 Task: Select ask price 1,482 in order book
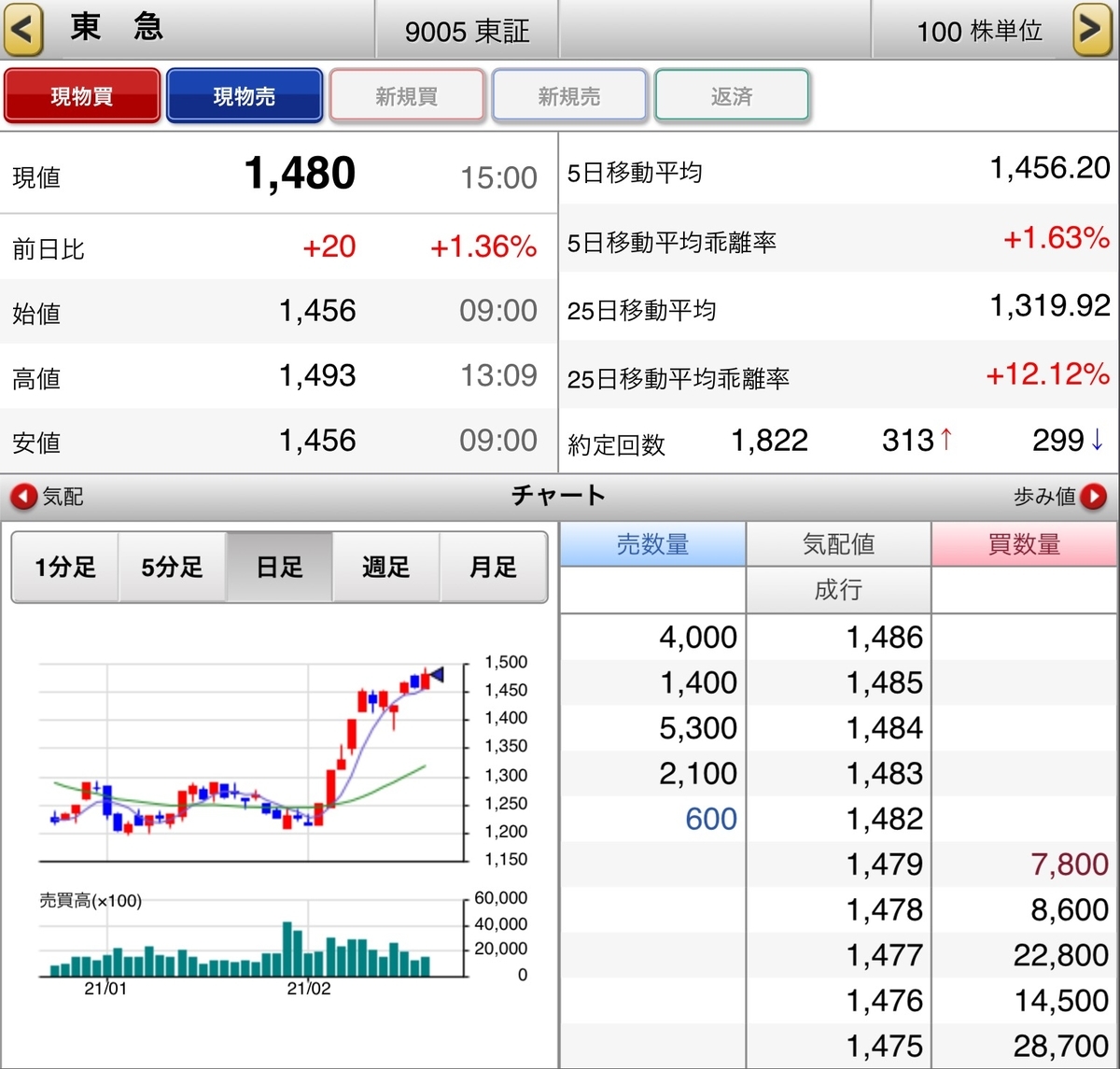tap(884, 819)
